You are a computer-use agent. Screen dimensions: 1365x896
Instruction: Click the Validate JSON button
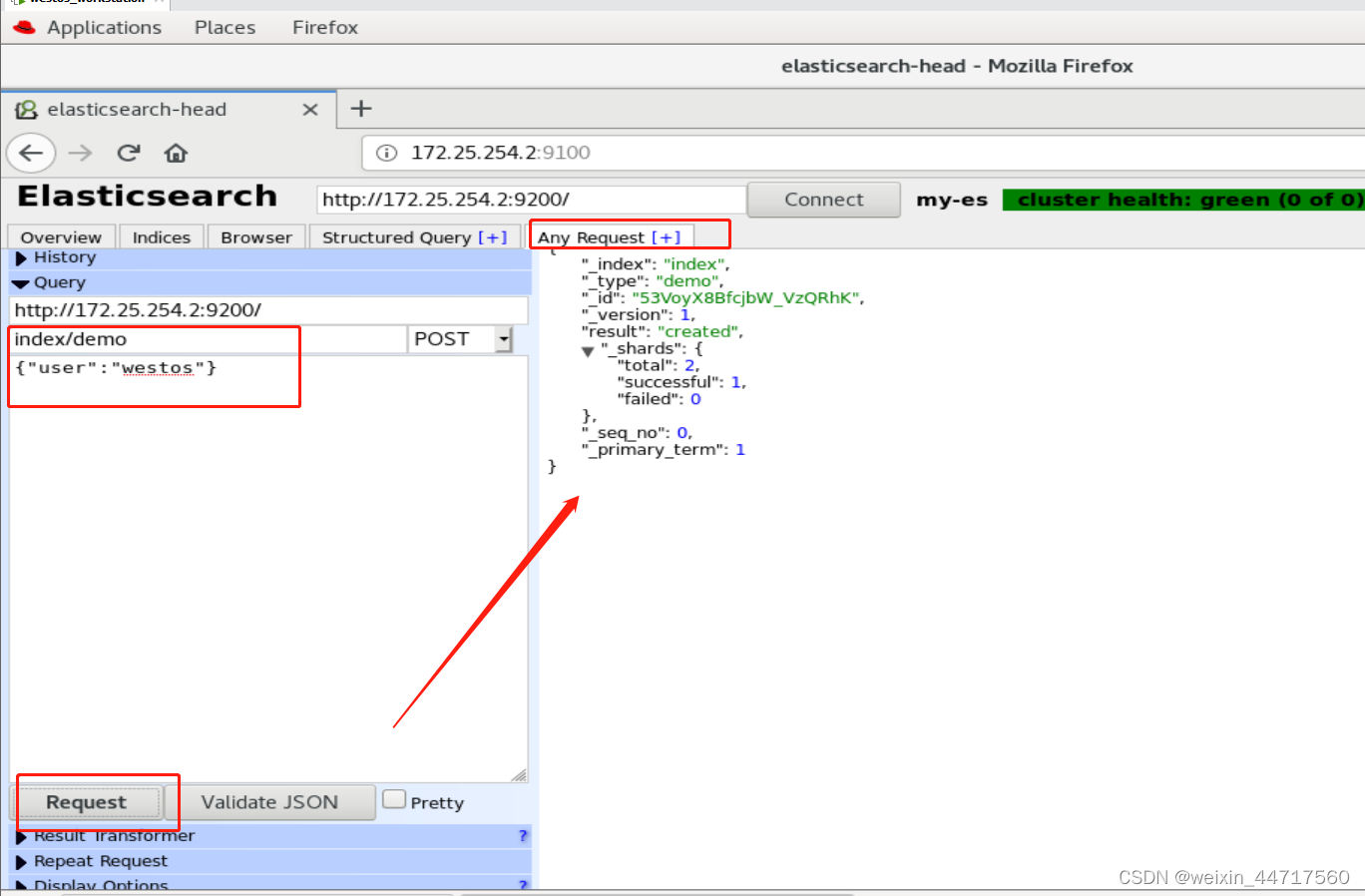click(x=269, y=802)
